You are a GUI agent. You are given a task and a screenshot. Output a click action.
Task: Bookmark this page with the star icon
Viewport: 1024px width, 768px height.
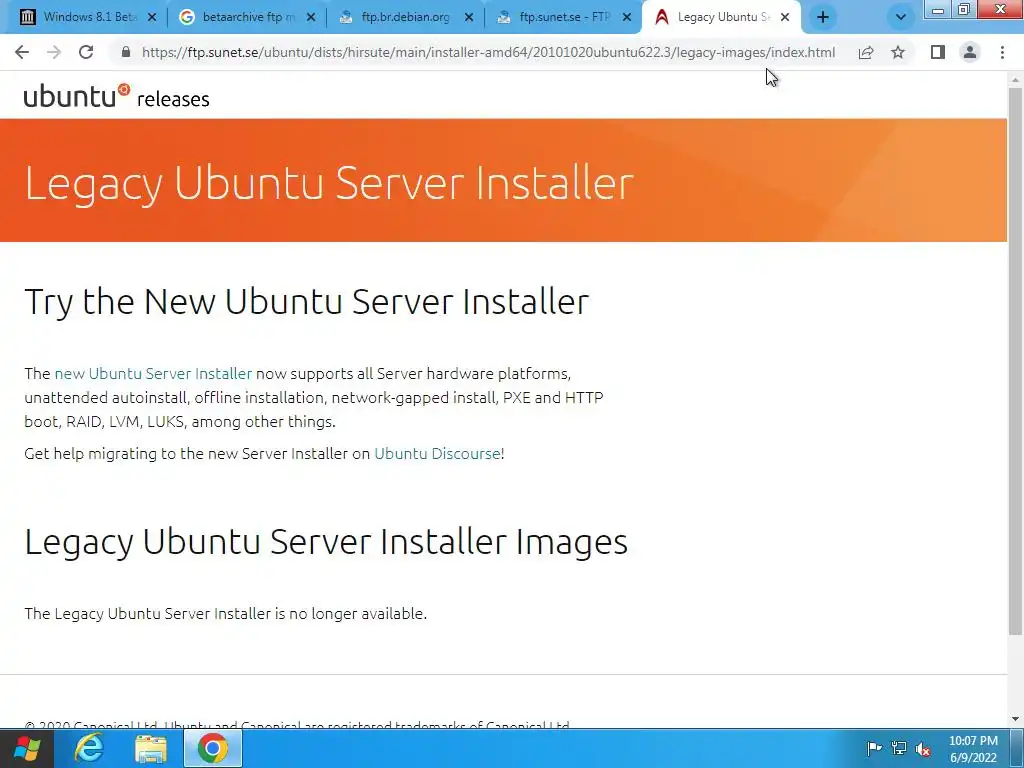pos(898,52)
